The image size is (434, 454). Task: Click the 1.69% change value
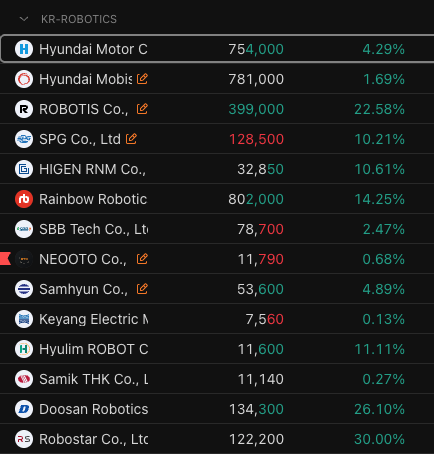[x=384, y=79]
